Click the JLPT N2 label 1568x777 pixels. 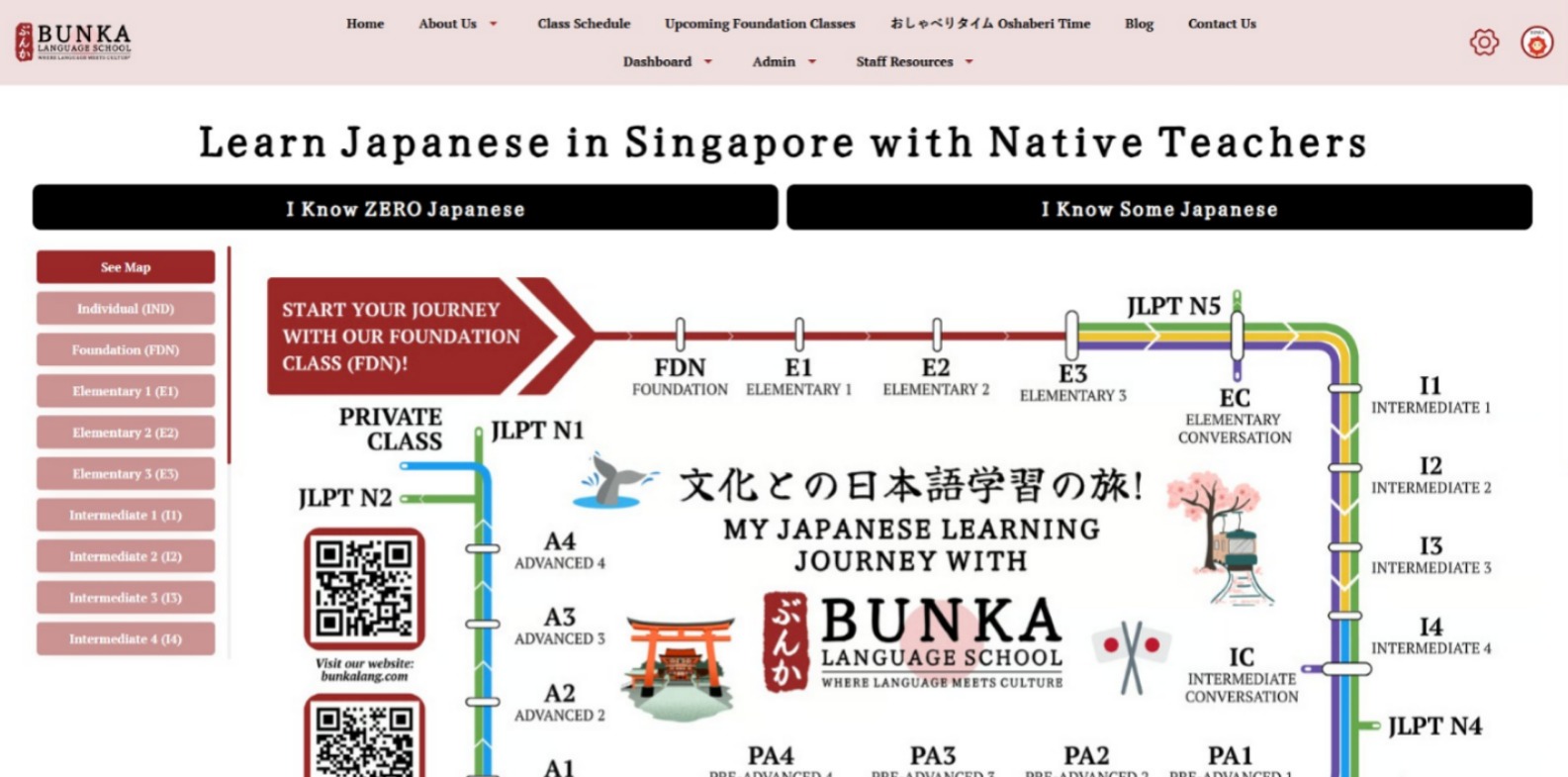click(345, 498)
